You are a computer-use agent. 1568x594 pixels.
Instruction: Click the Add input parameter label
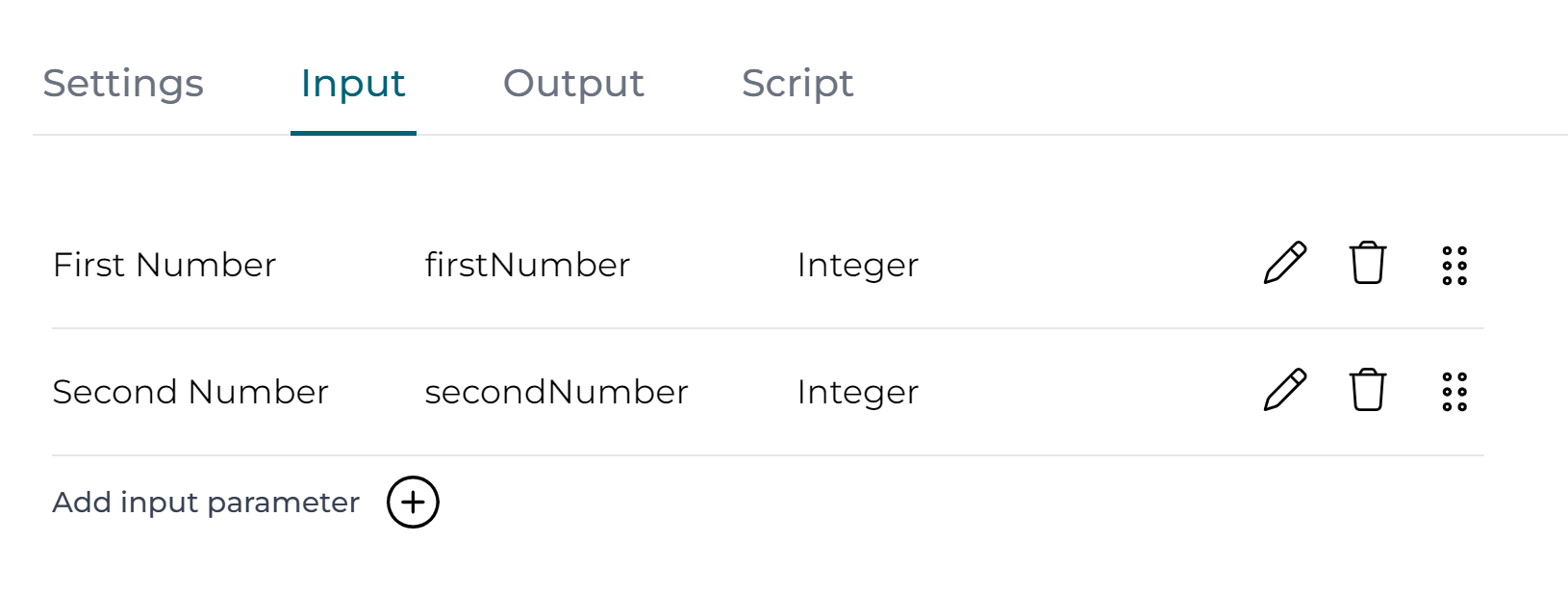tap(206, 501)
